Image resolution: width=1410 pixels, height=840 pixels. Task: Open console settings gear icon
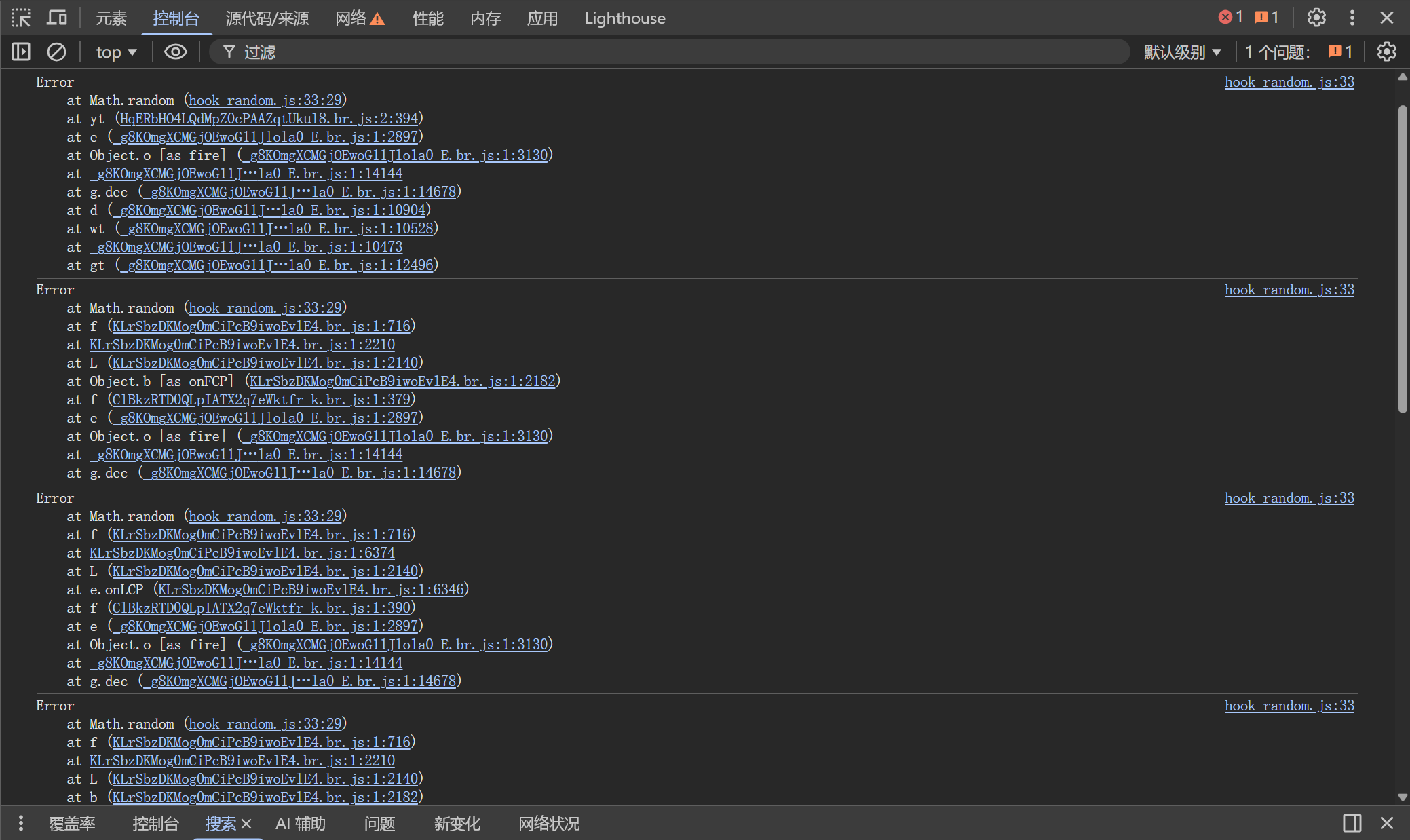tap(1387, 52)
